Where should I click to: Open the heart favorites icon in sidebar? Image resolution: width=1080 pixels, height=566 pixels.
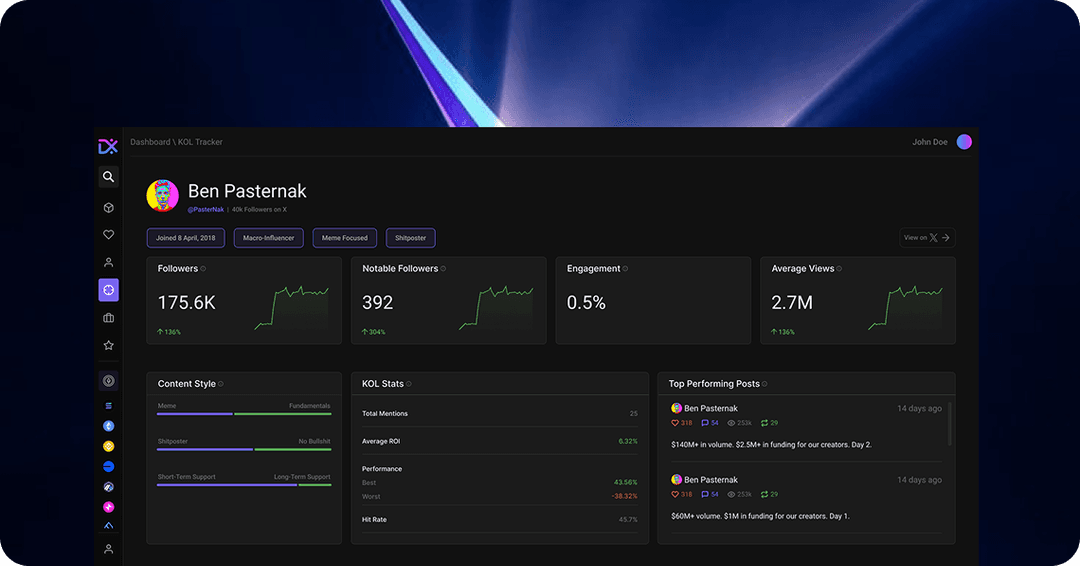[108, 235]
